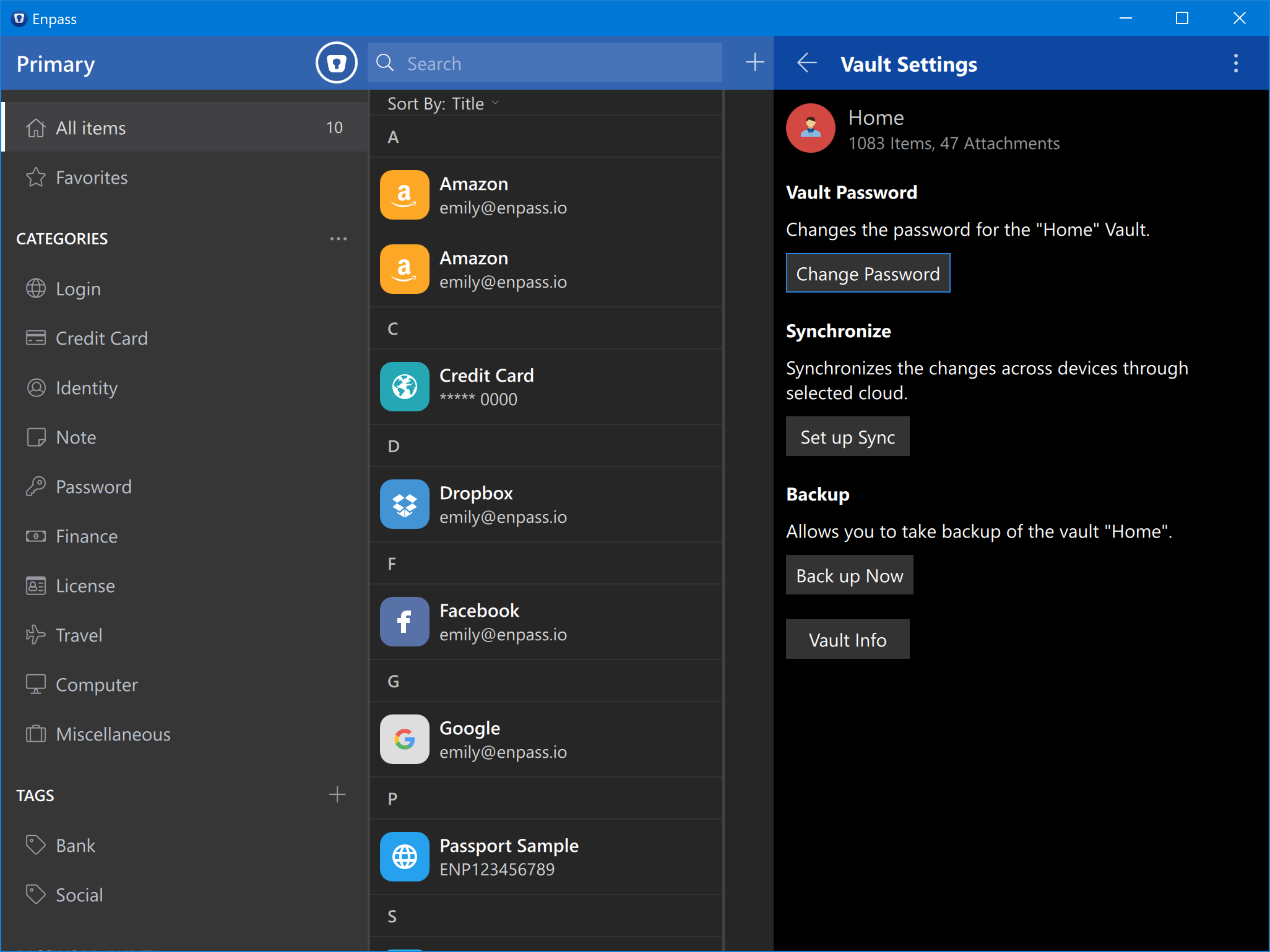
Task: Select All items in the sidebar
Action: coord(184,127)
